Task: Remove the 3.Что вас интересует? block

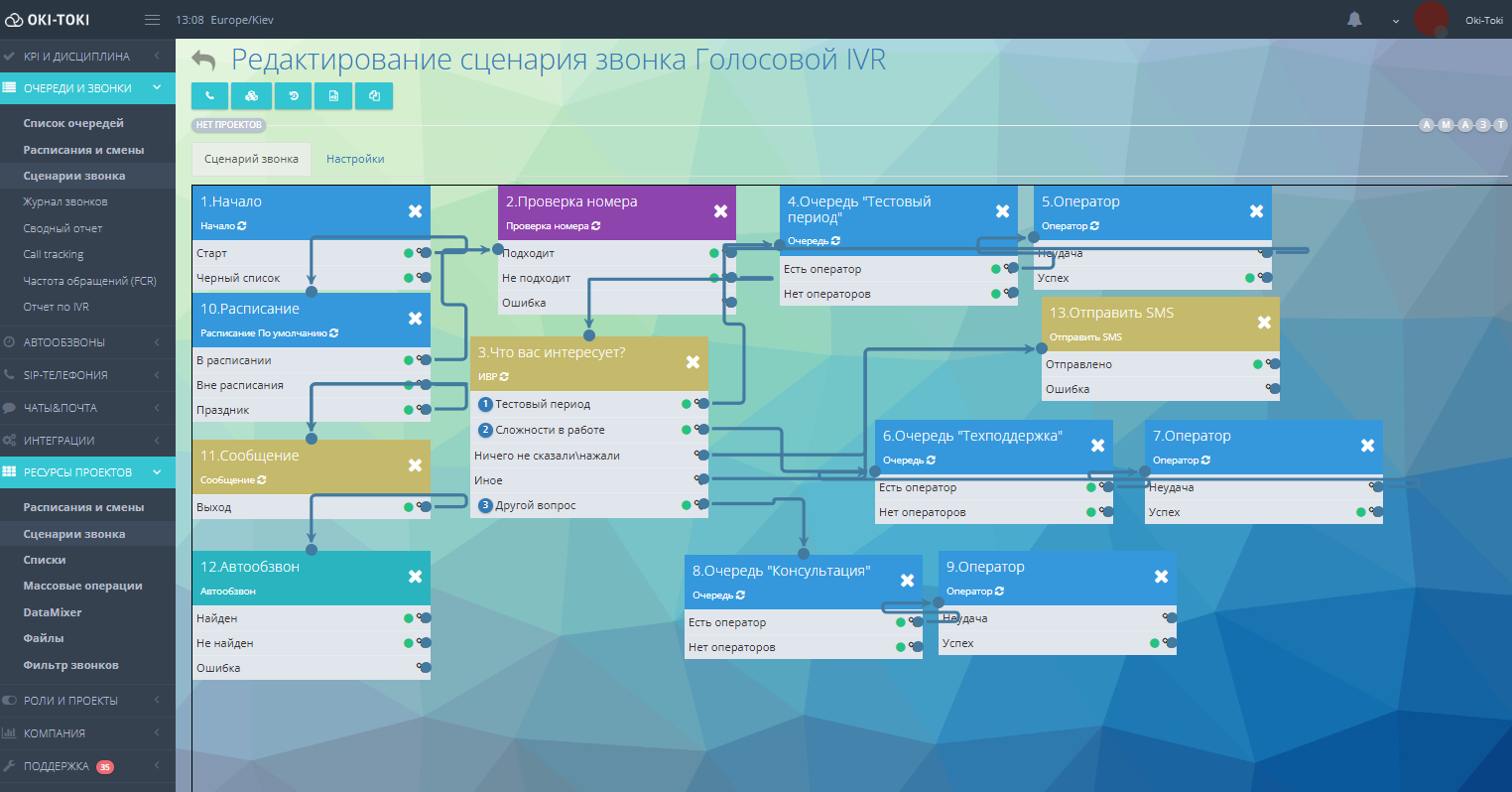Action: pyautogui.click(x=693, y=362)
